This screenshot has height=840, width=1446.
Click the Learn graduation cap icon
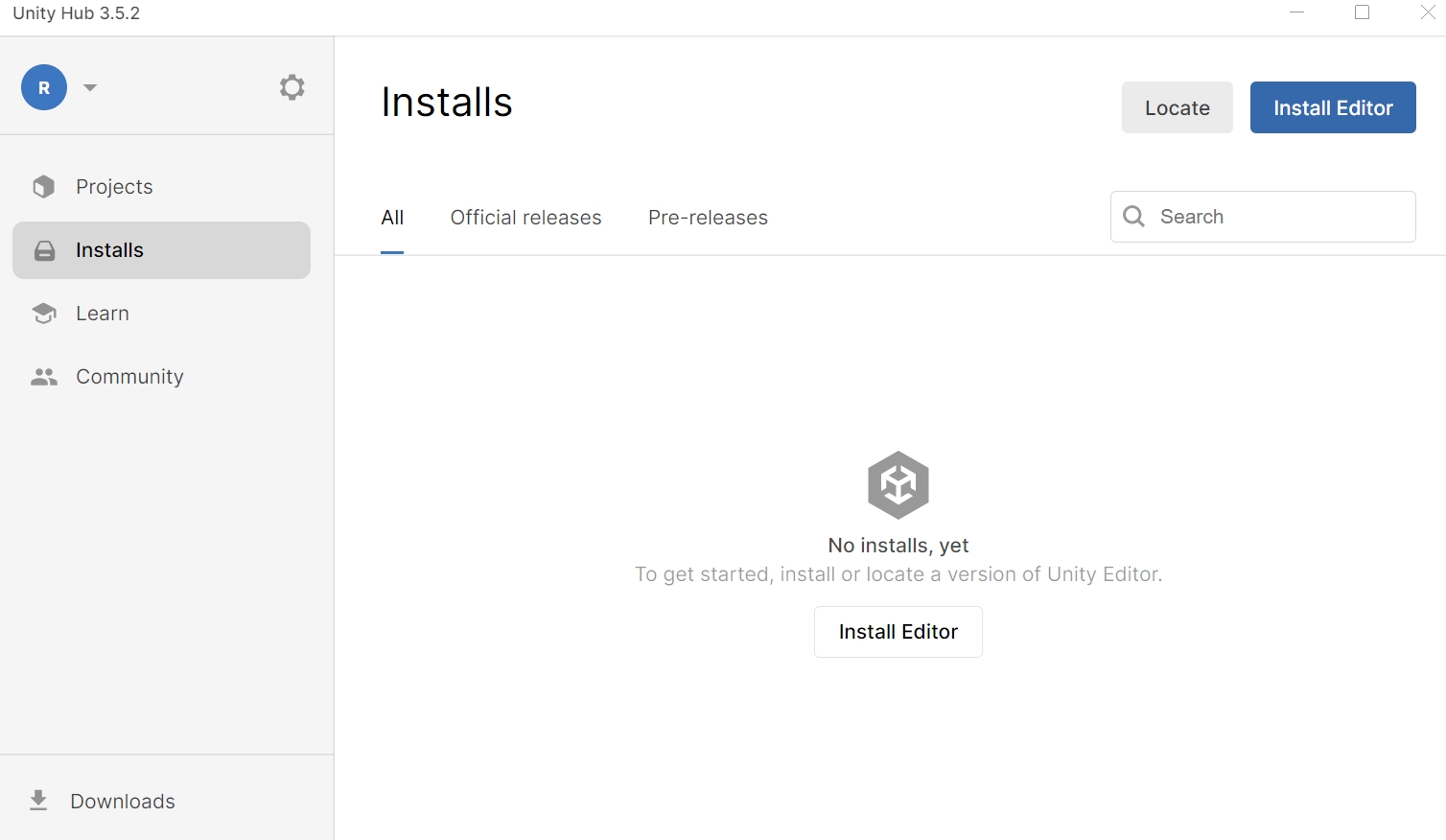[44, 314]
